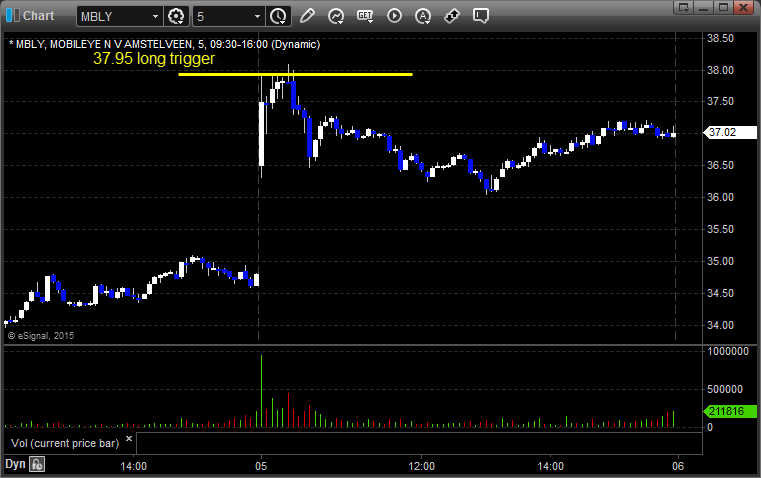Click the 12:00 time axis label
Image resolution: width=761 pixels, height=478 pixels.
tap(421, 466)
